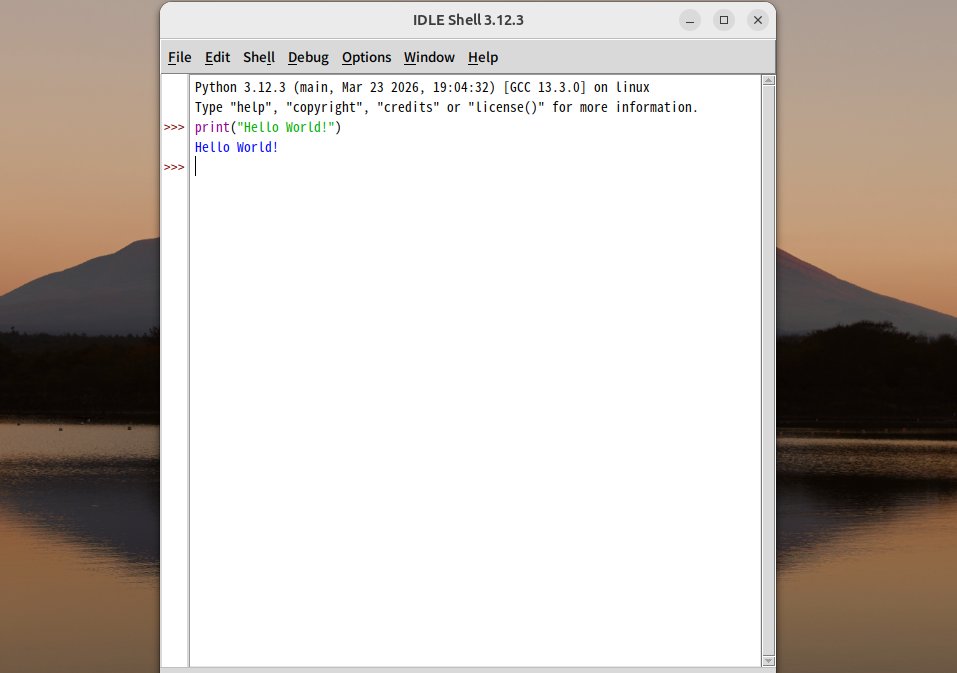Screen dimensions: 957x673
Task: Click the scrollbar up arrow
Action: coord(768,81)
